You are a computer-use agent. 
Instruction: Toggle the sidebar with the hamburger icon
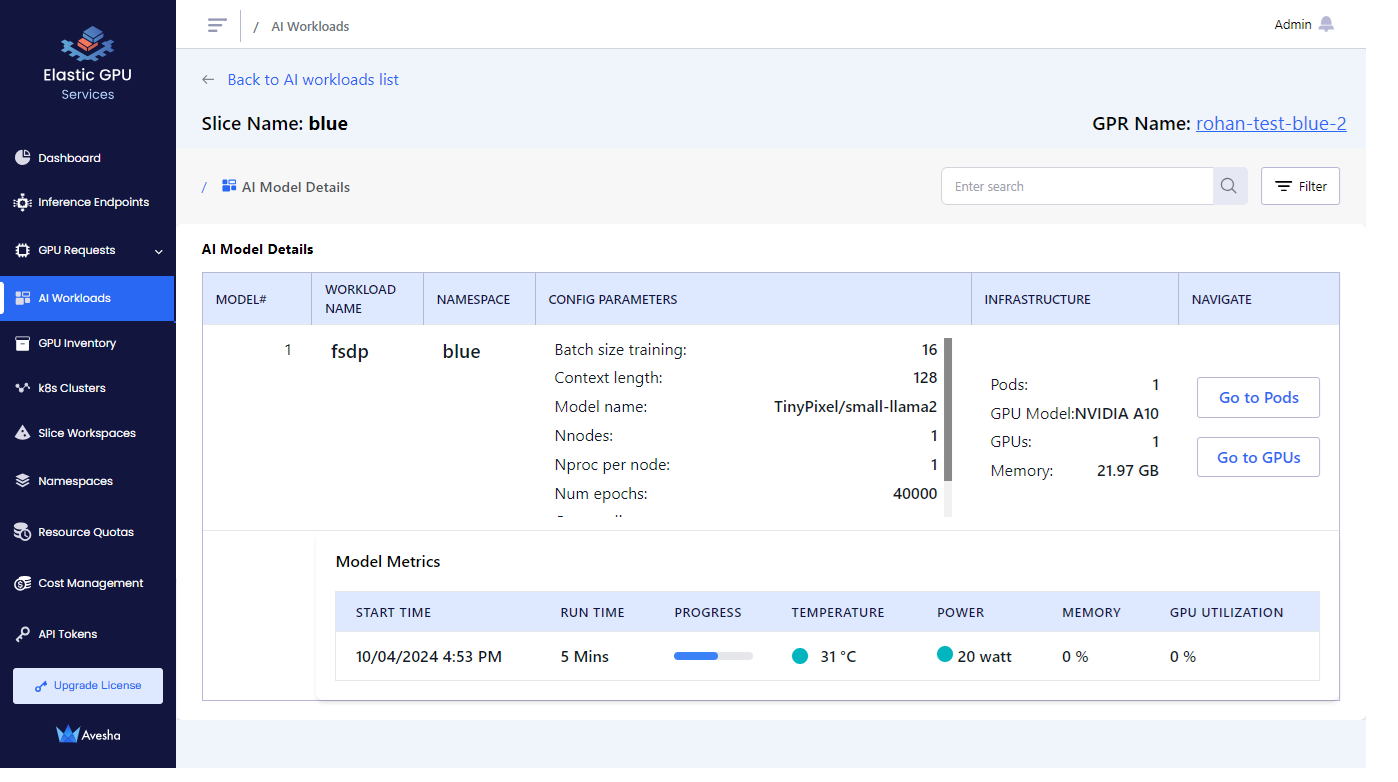point(217,25)
